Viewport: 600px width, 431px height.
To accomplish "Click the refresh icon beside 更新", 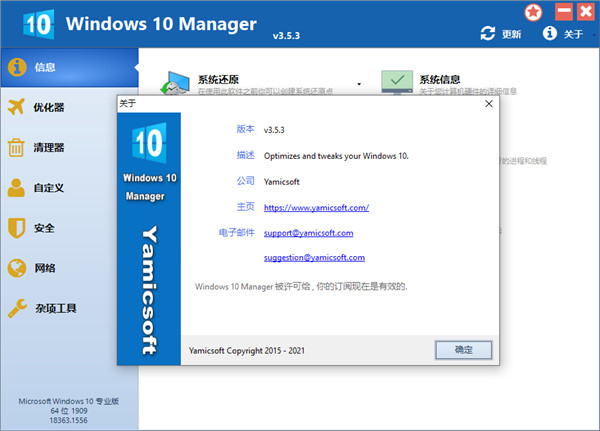I will click(x=488, y=34).
